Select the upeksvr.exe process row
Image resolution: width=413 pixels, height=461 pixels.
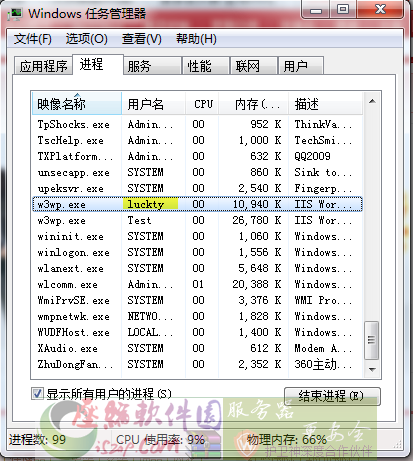(x=197, y=188)
